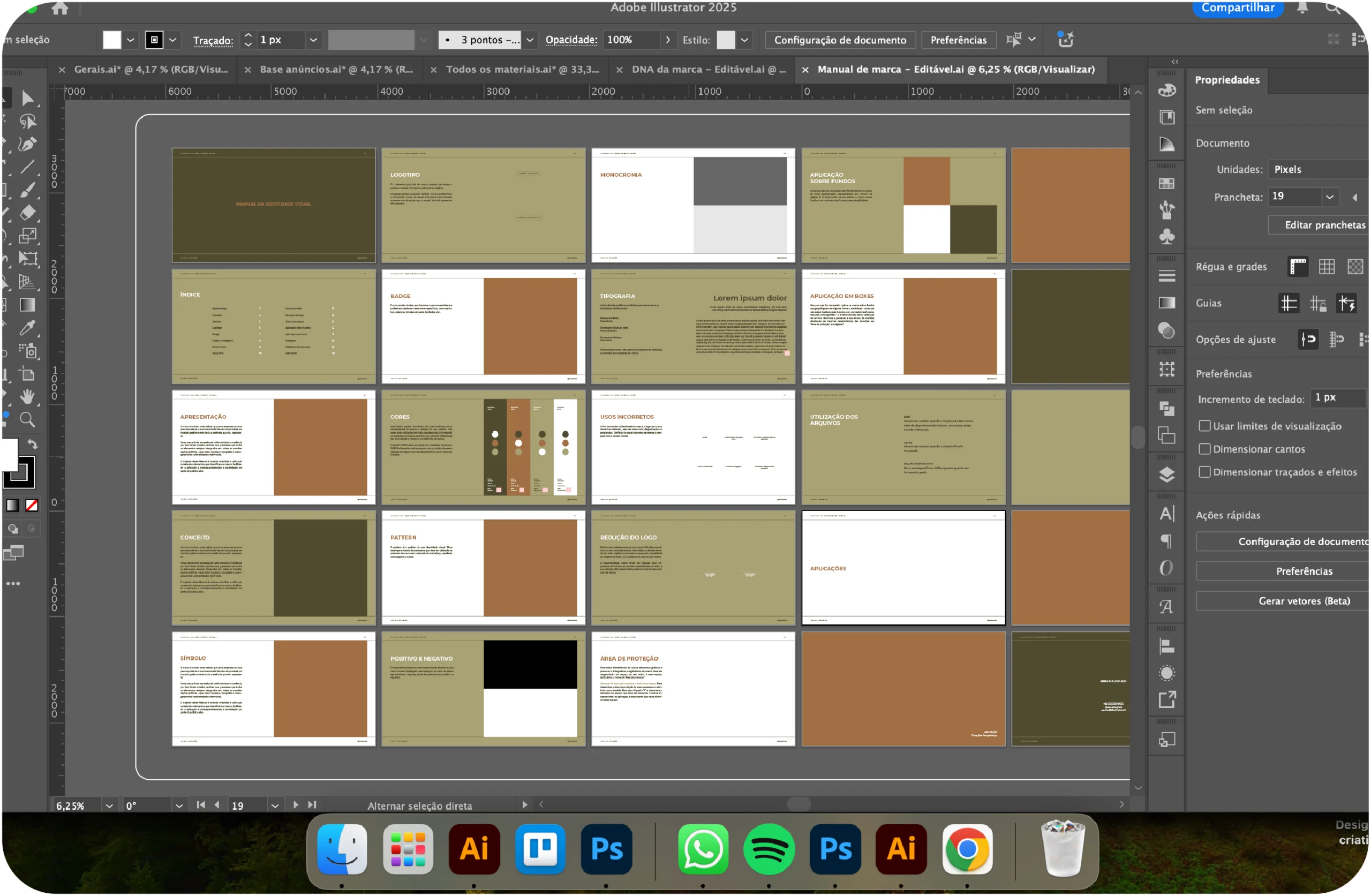The height and width of the screenshot is (896, 1371).
Task: Open the Color palette panel icon
Action: [x=1167, y=91]
